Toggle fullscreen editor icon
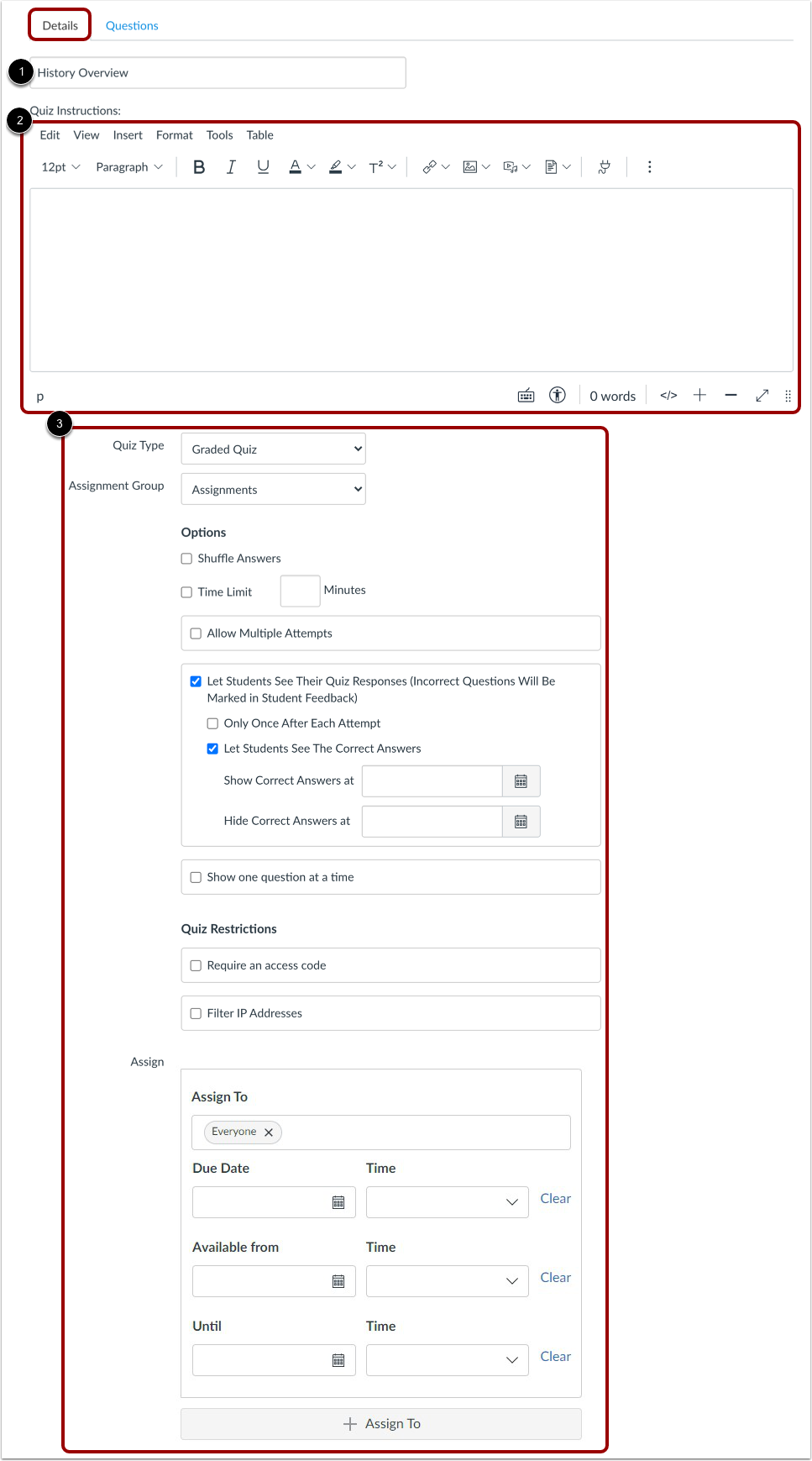This screenshot has width=812, height=1461. 762,395
